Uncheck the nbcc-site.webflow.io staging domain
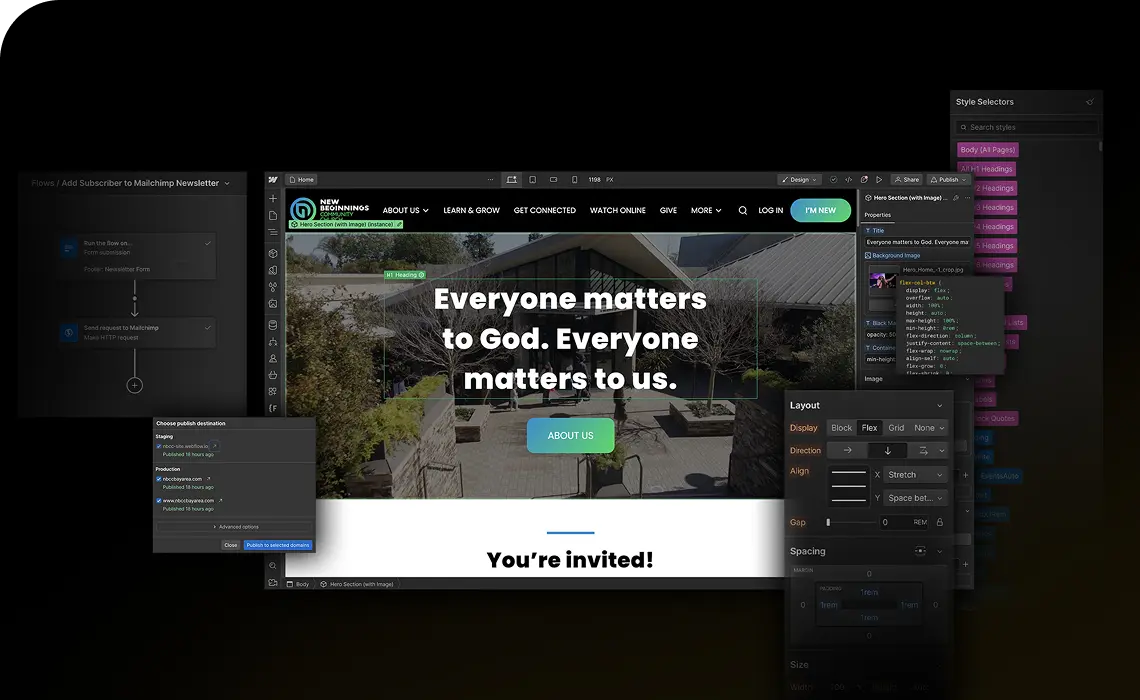The image size is (1140, 700). [159, 446]
